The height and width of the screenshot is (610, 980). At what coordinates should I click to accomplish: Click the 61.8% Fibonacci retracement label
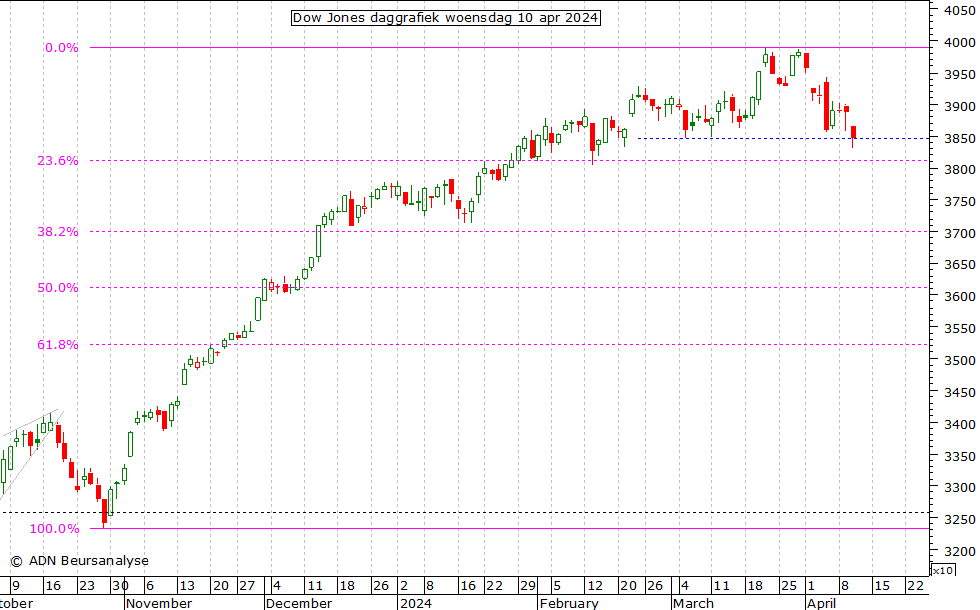pos(59,345)
